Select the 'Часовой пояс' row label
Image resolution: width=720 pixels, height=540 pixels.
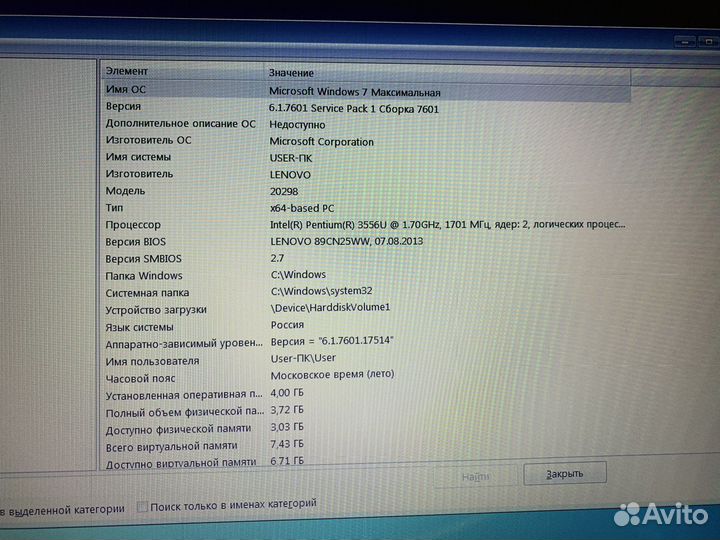pos(140,379)
